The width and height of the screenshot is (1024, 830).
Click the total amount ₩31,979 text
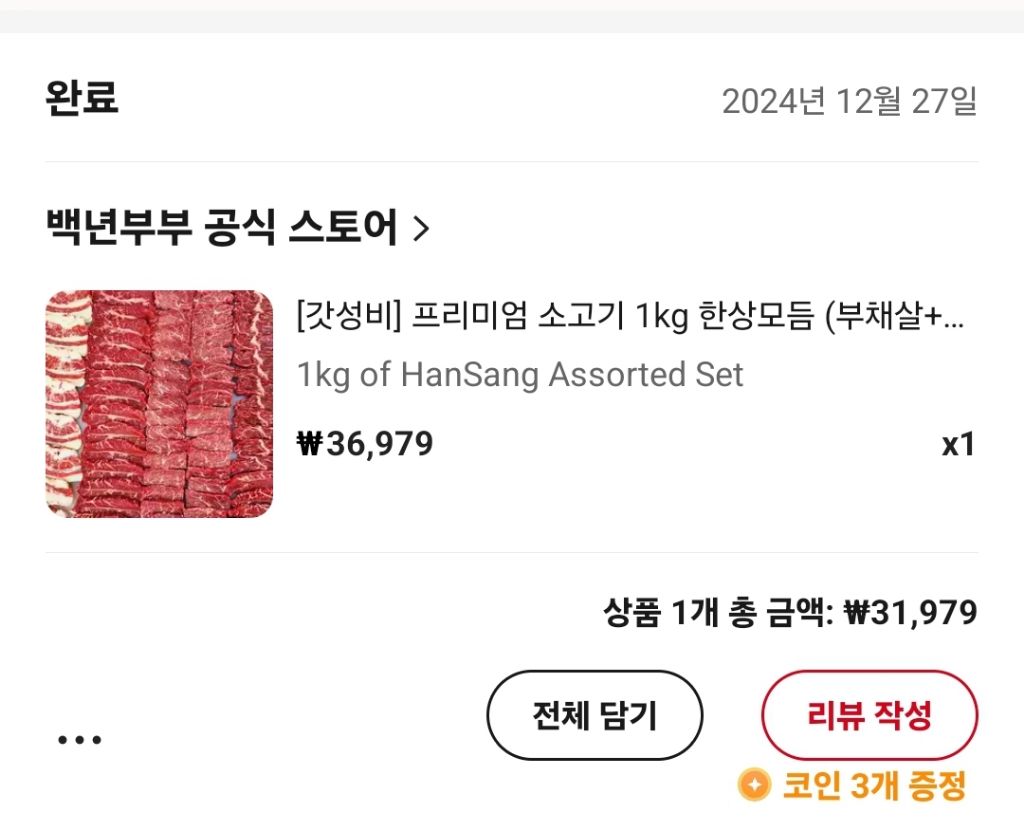coord(912,614)
